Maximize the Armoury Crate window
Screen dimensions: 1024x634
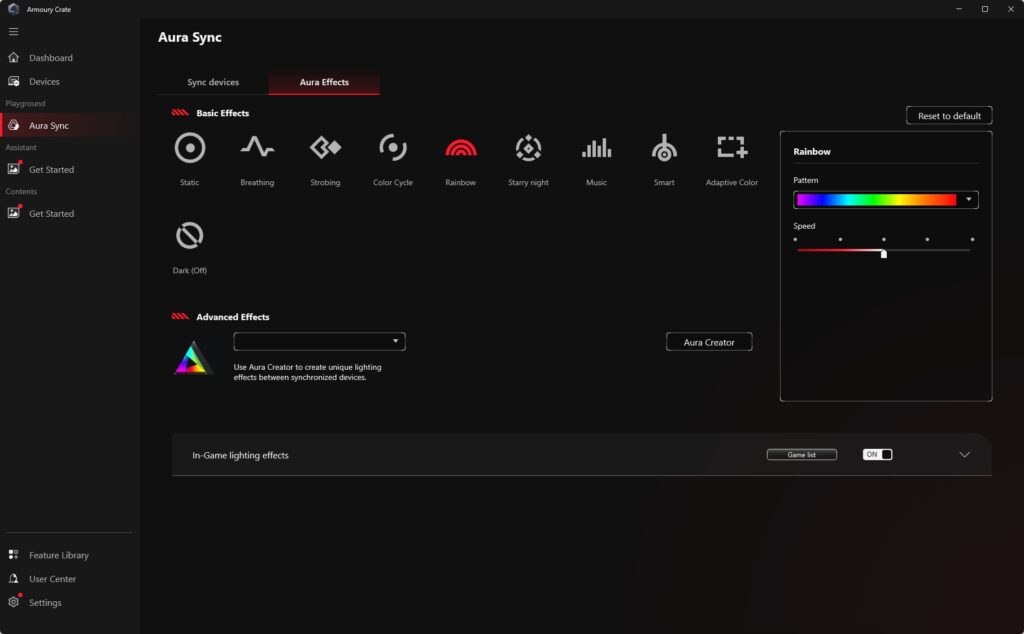(985, 9)
